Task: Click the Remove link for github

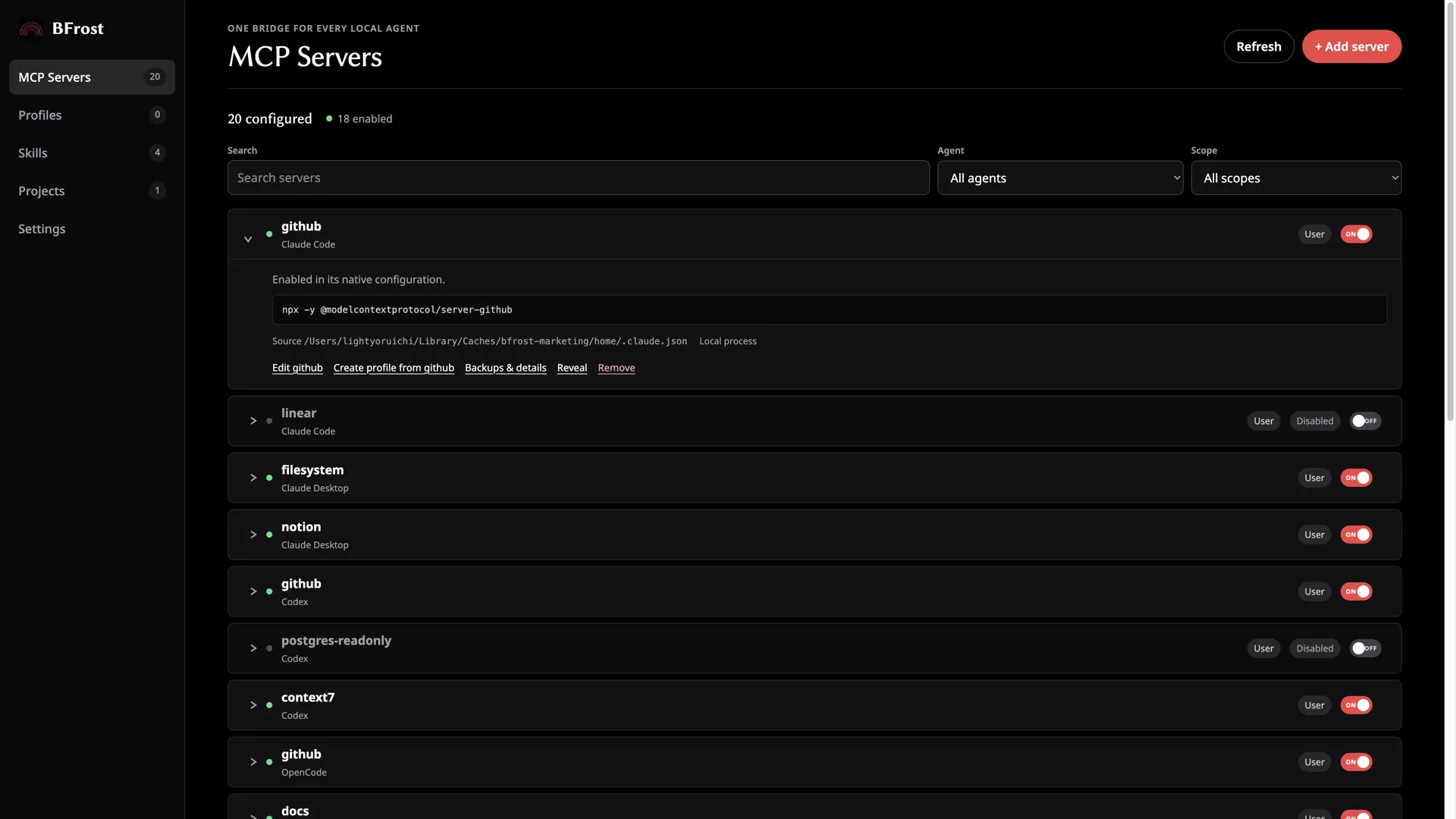Action: pyautogui.click(x=617, y=368)
